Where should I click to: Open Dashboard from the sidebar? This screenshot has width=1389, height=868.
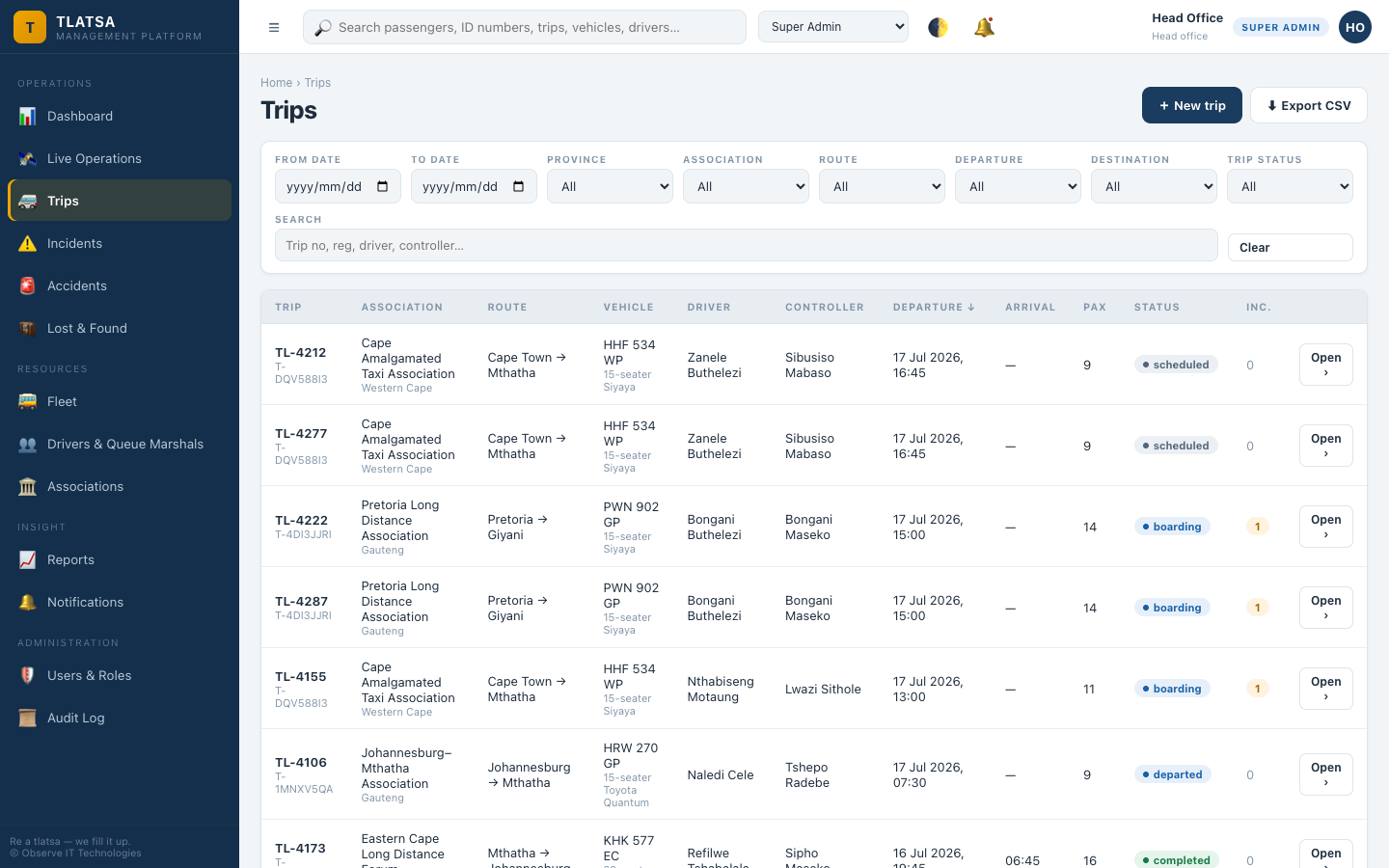(120, 116)
